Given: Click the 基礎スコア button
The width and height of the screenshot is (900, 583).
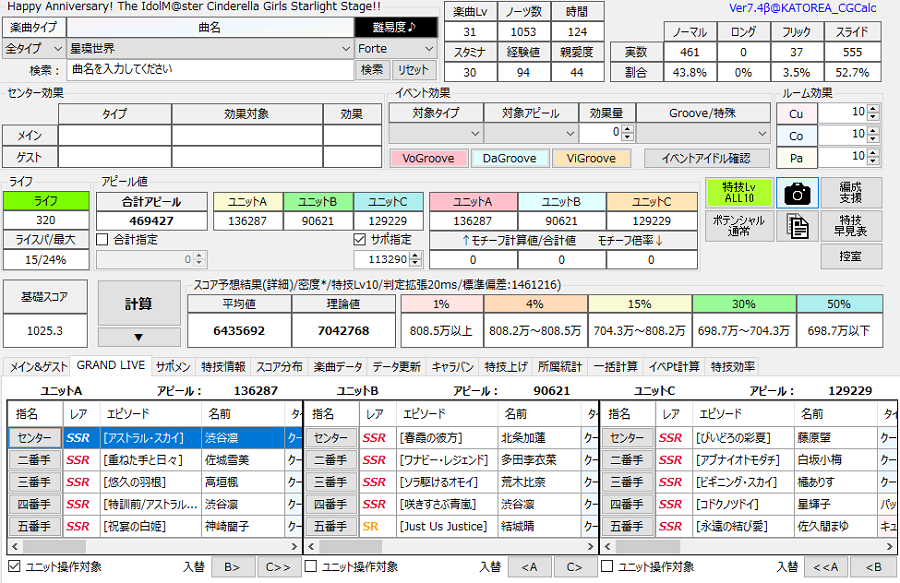Looking at the screenshot, I should [45, 297].
